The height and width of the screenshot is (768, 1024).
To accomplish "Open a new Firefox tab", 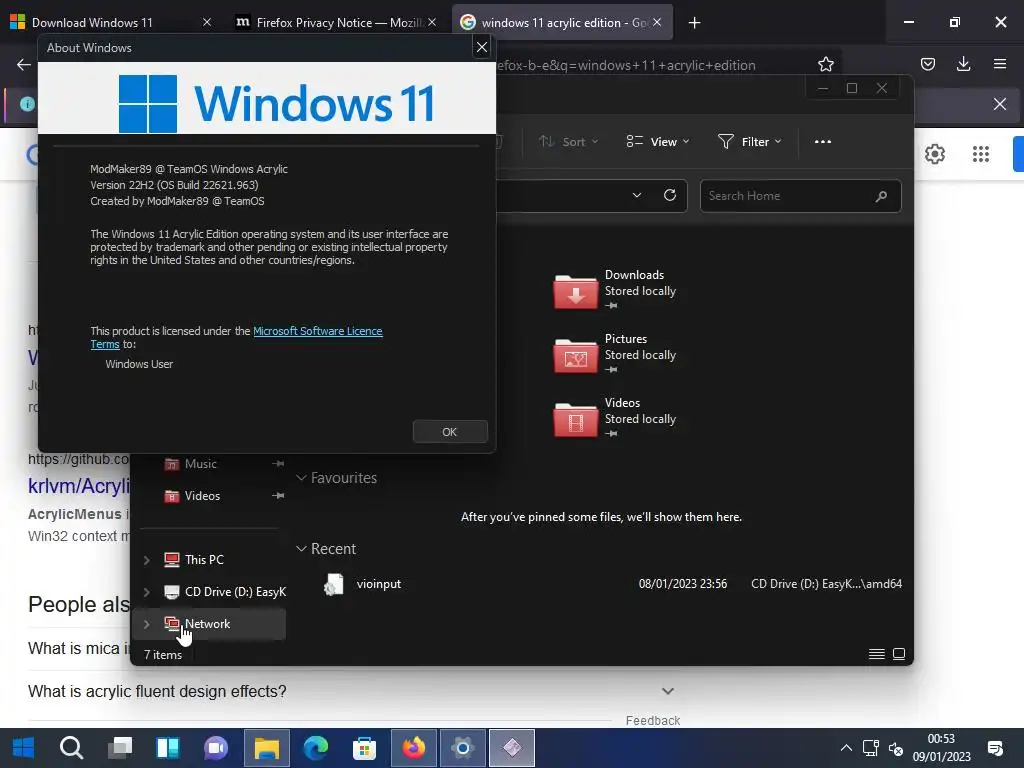I will point(694,23).
